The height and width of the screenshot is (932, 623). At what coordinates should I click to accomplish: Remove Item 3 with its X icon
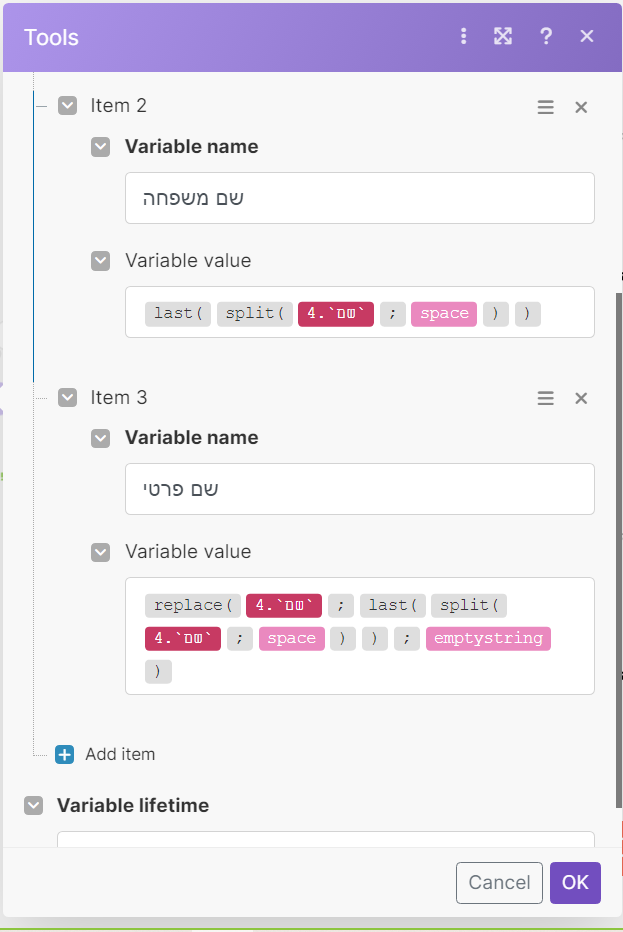581,398
